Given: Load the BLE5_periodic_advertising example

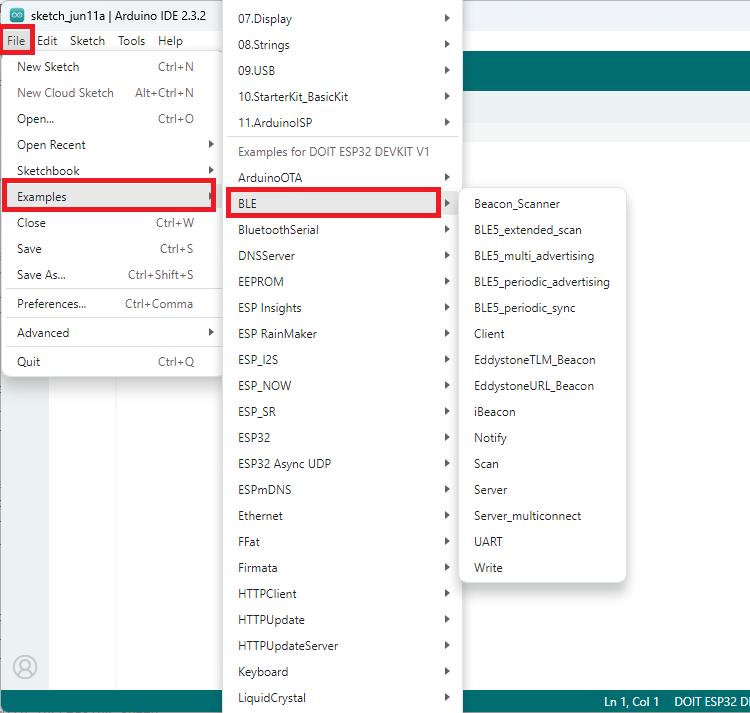Looking at the screenshot, I should click(x=542, y=282).
